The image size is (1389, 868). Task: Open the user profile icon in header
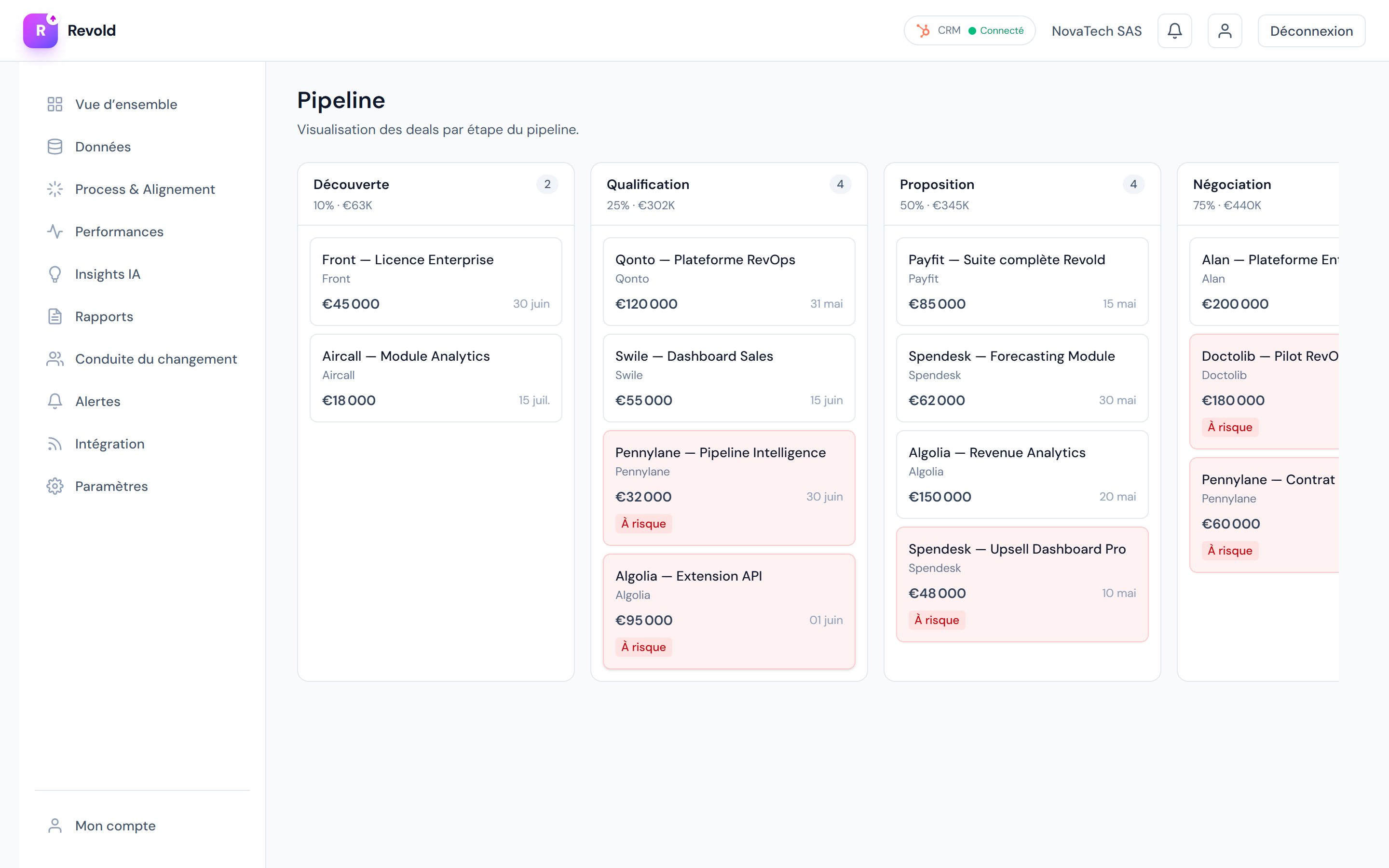point(1224,31)
